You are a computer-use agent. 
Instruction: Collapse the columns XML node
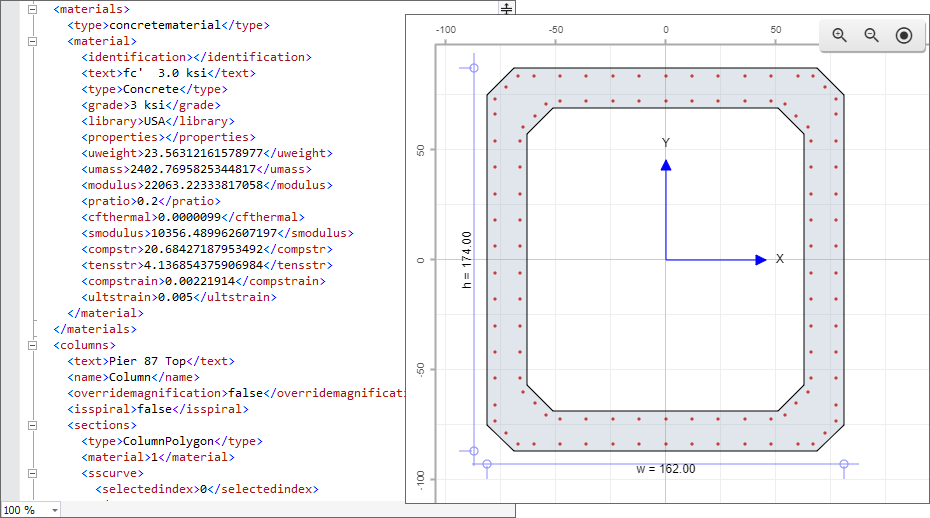click(x=33, y=345)
